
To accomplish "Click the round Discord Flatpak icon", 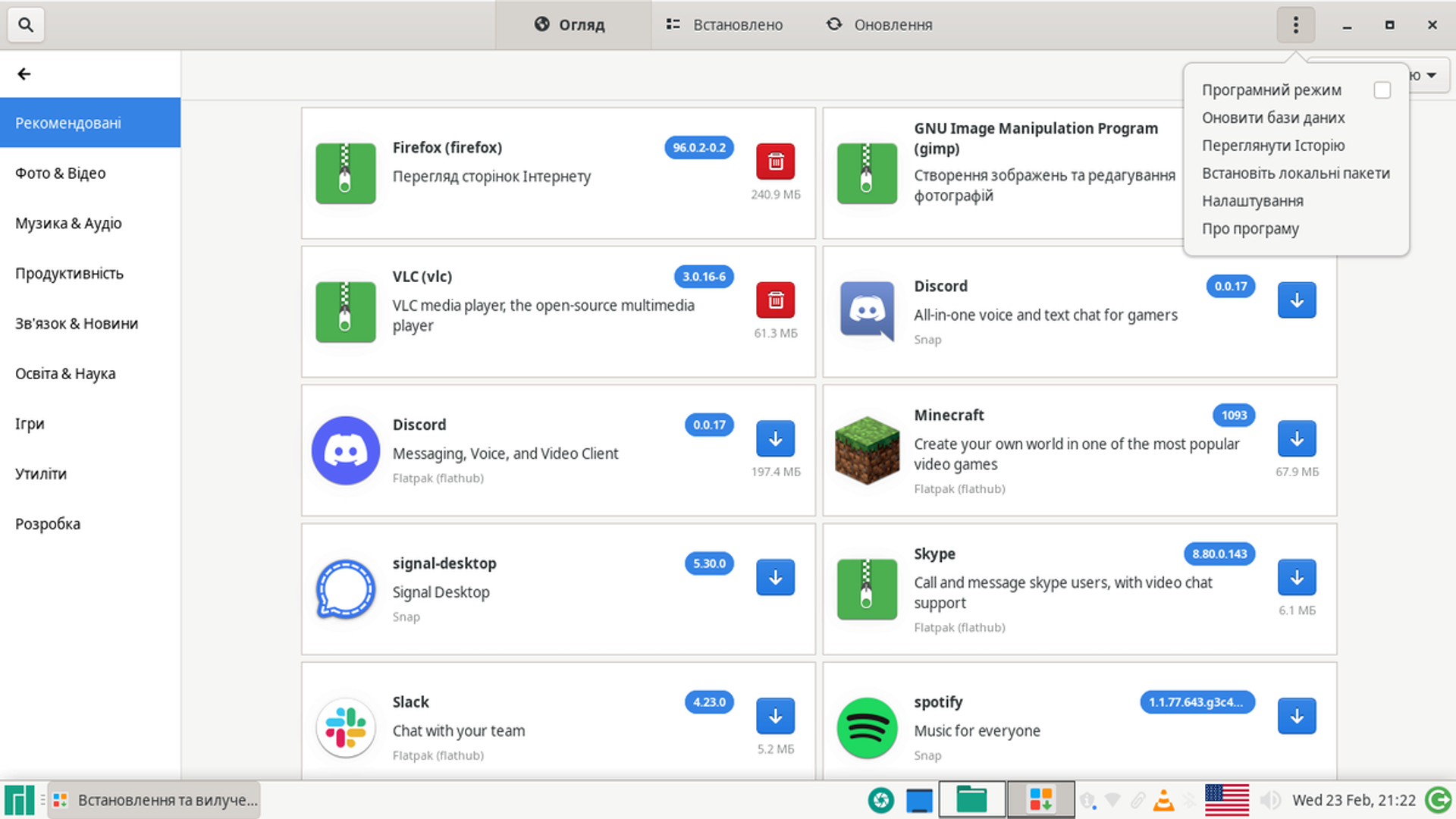I will (x=346, y=450).
